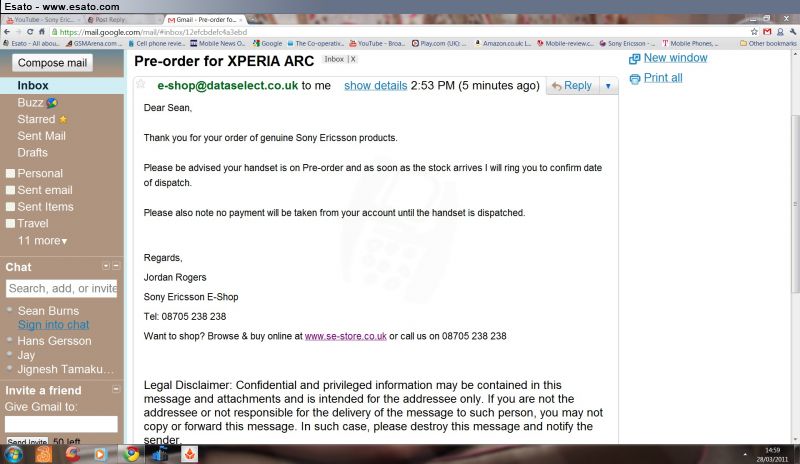Click Sign into chat link
This screenshot has height=464, width=800.
[54, 325]
